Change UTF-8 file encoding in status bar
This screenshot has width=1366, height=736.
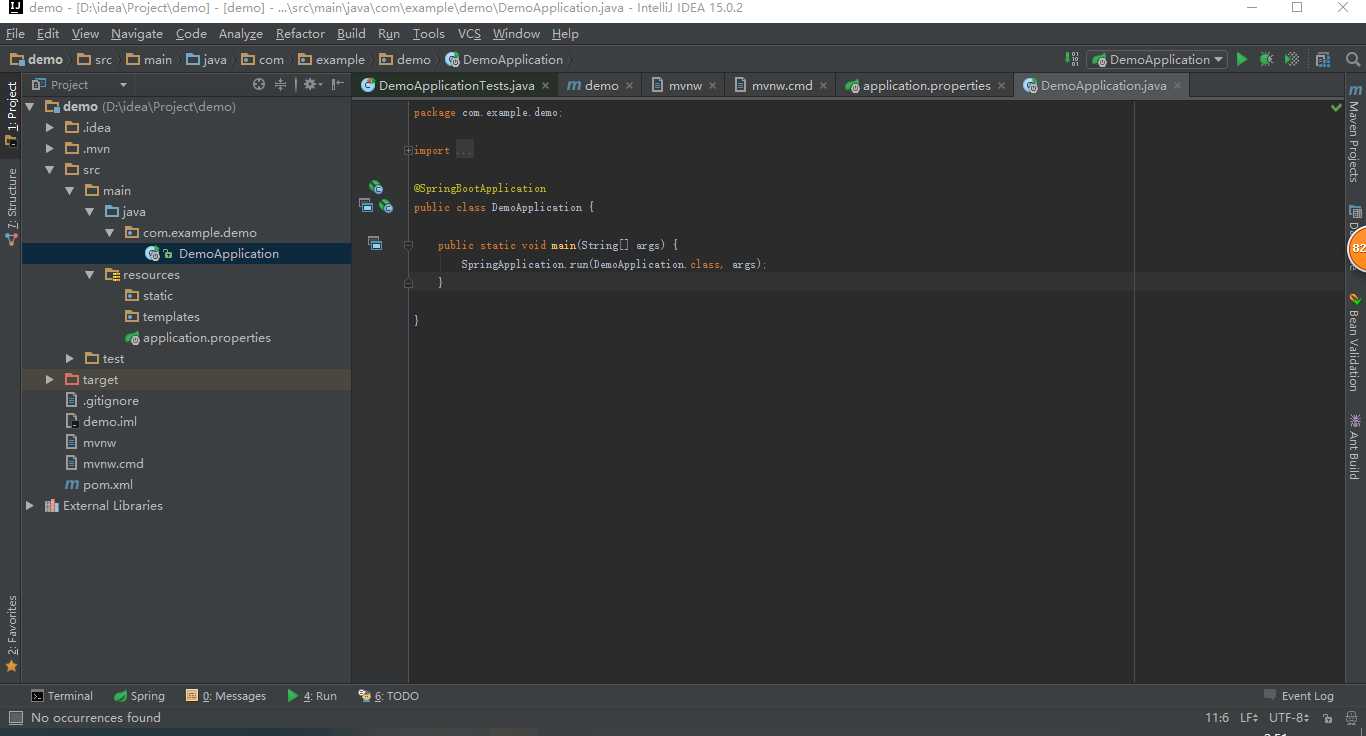pos(1289,718)
